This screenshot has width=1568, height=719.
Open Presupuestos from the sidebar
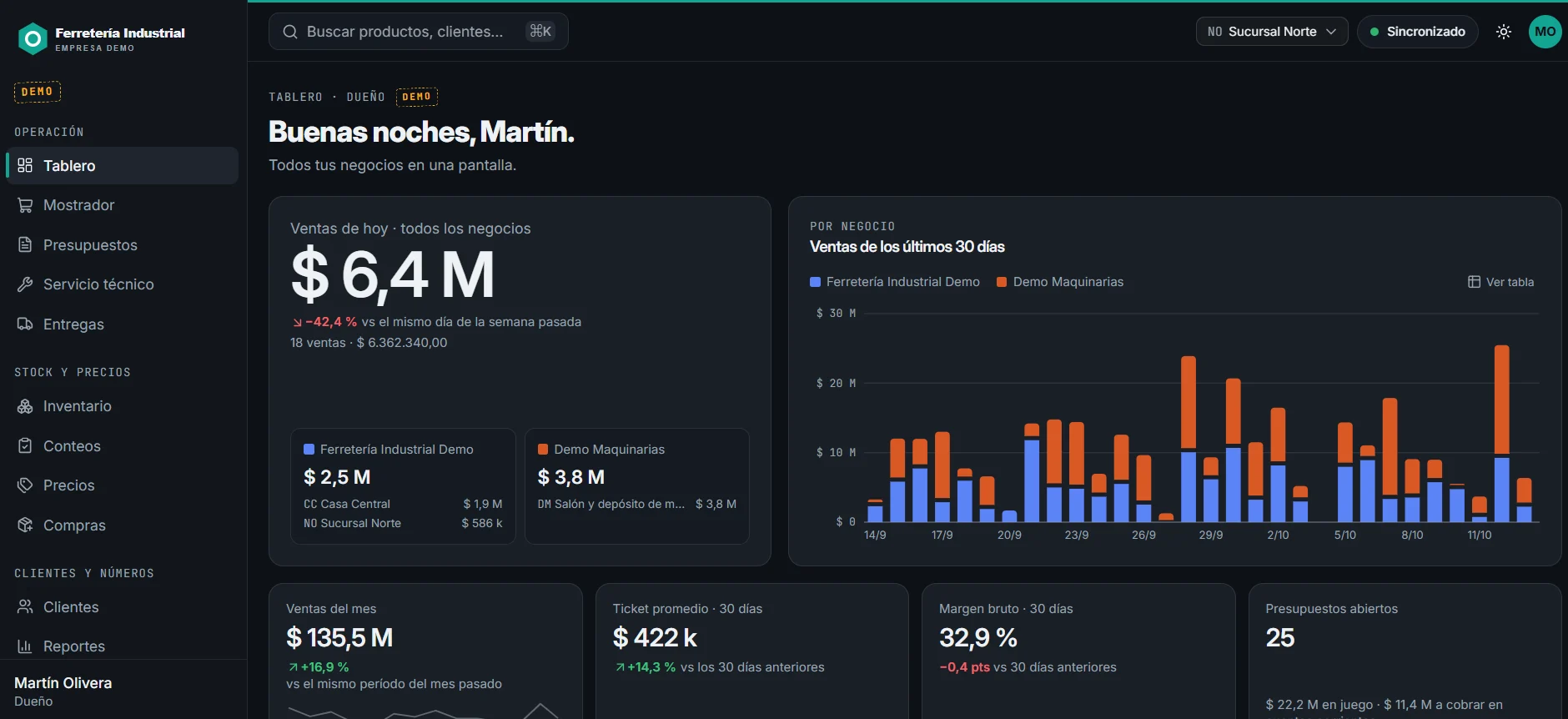coord(122,244)
